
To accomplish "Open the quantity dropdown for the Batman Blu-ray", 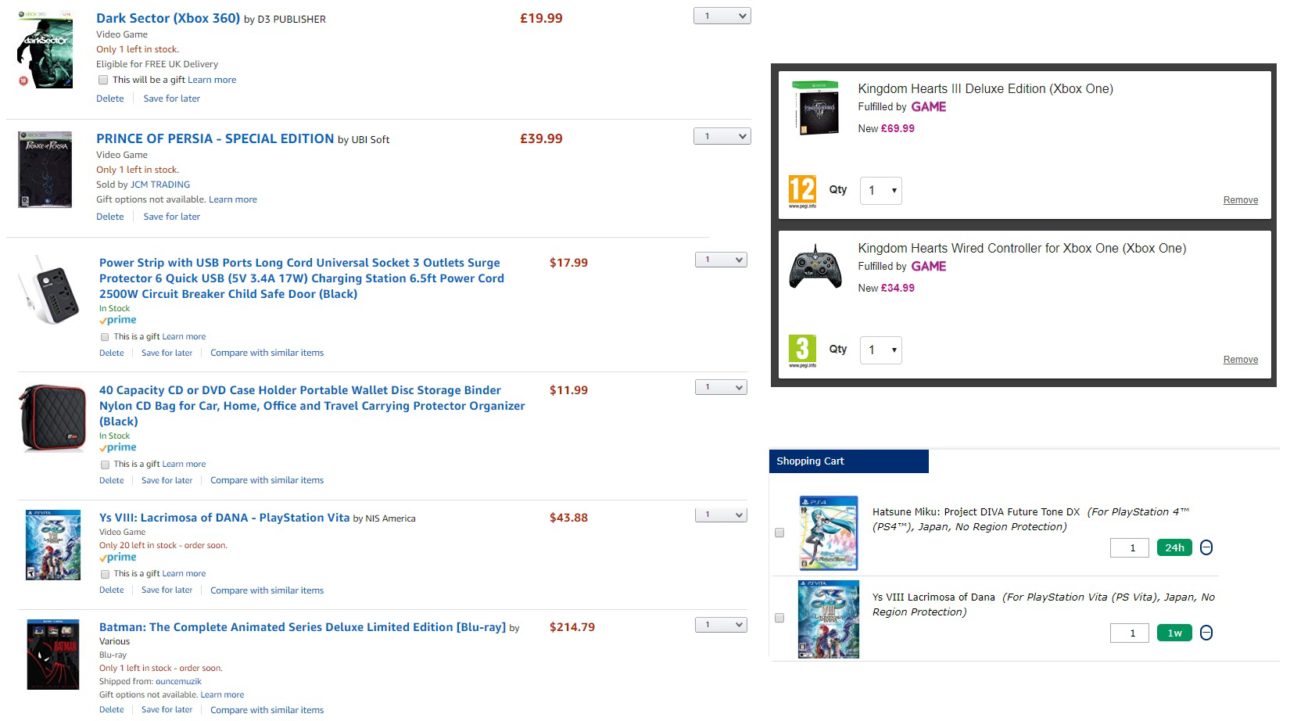I will [722, 625].
